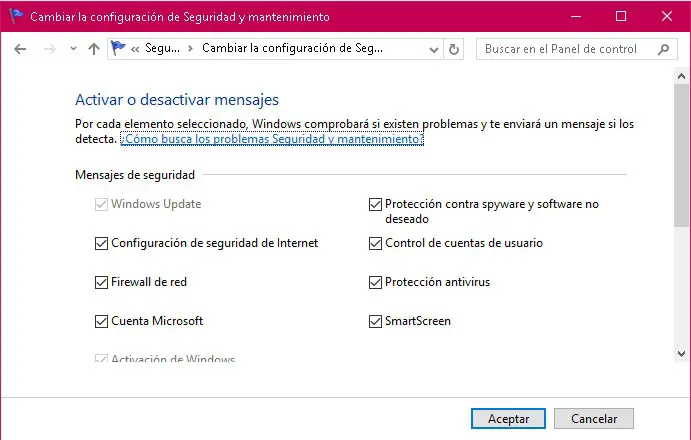This screenshot has height=440, width=691.
Task: Click the Buscar en el Panel de control field
Action: (x=565, y=49)
